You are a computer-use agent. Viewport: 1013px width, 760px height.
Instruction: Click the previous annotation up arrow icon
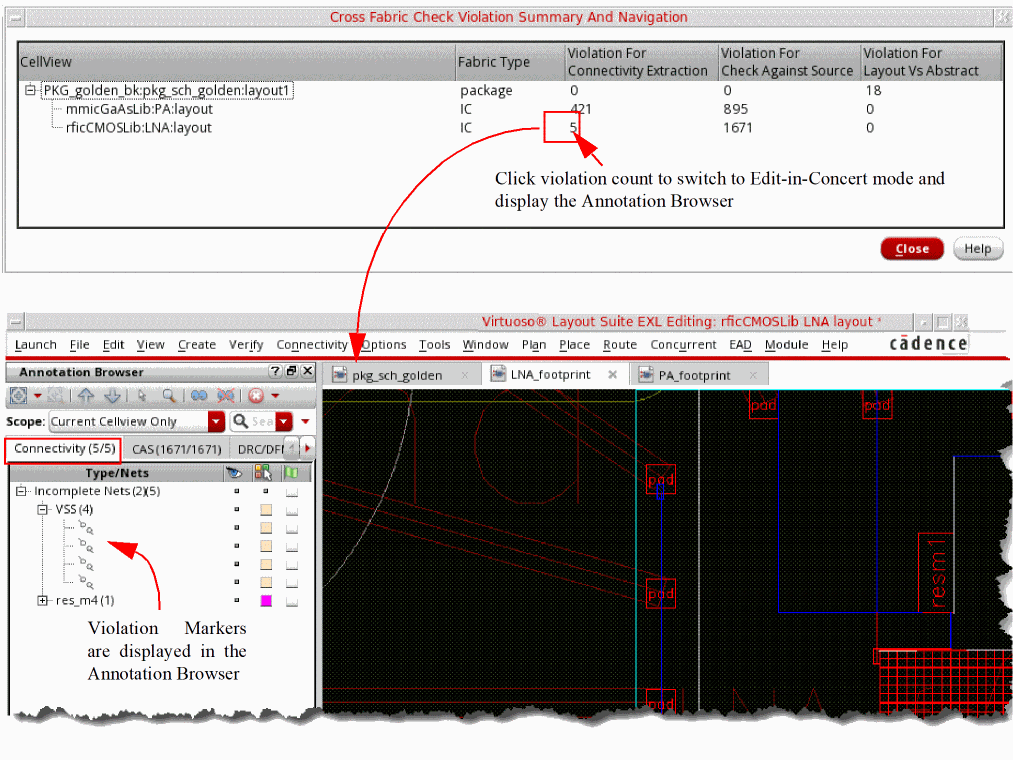click(86, 395)
